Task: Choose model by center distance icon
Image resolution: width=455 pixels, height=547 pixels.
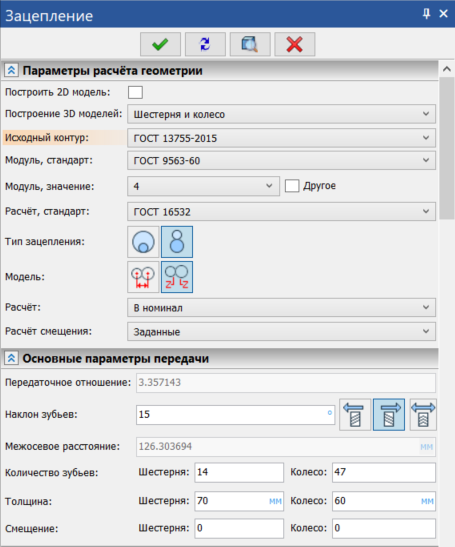Action: 143,277
